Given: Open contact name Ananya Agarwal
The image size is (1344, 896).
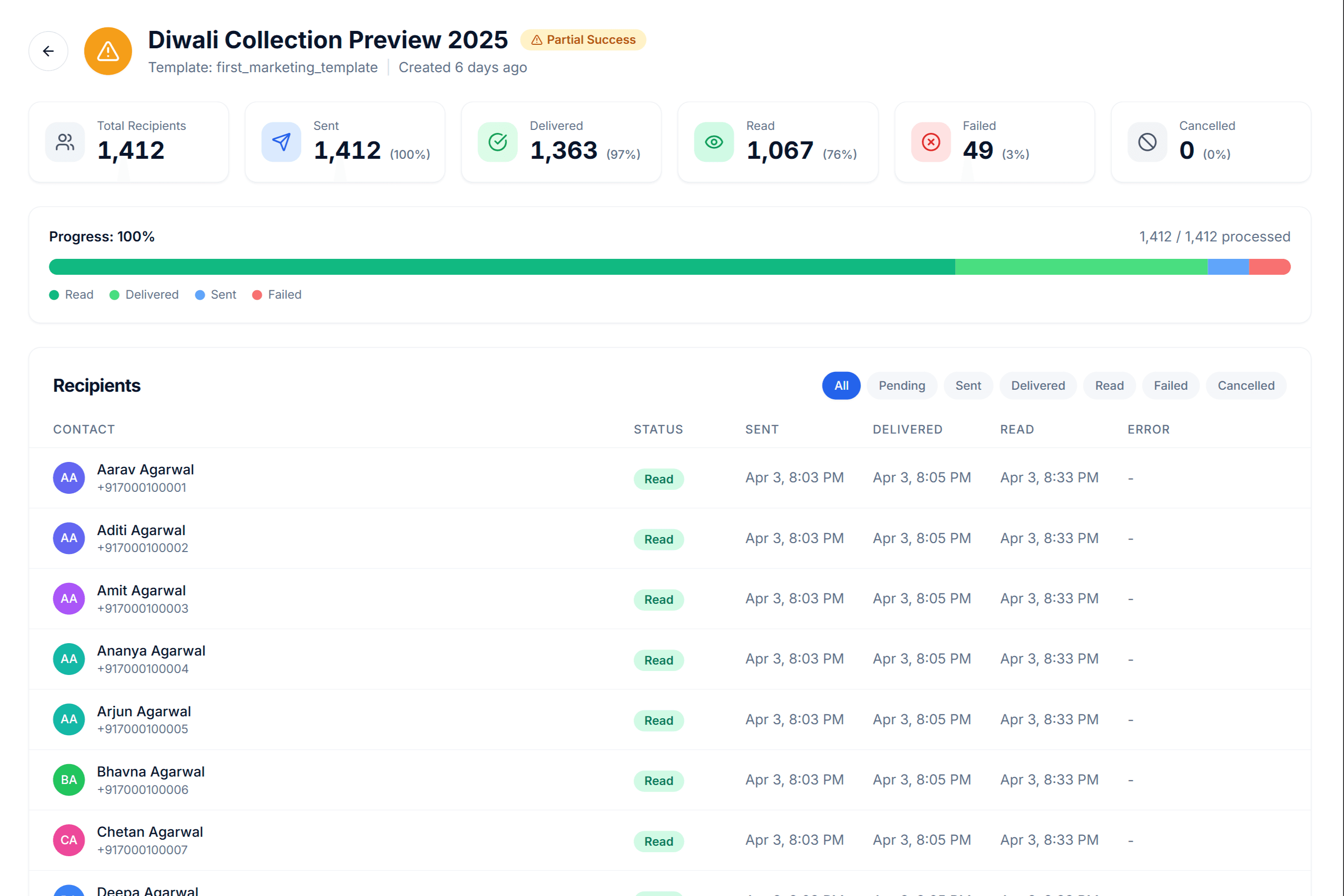Looking at the screenshot, I should pyautogui.click(x=151, y=651).
